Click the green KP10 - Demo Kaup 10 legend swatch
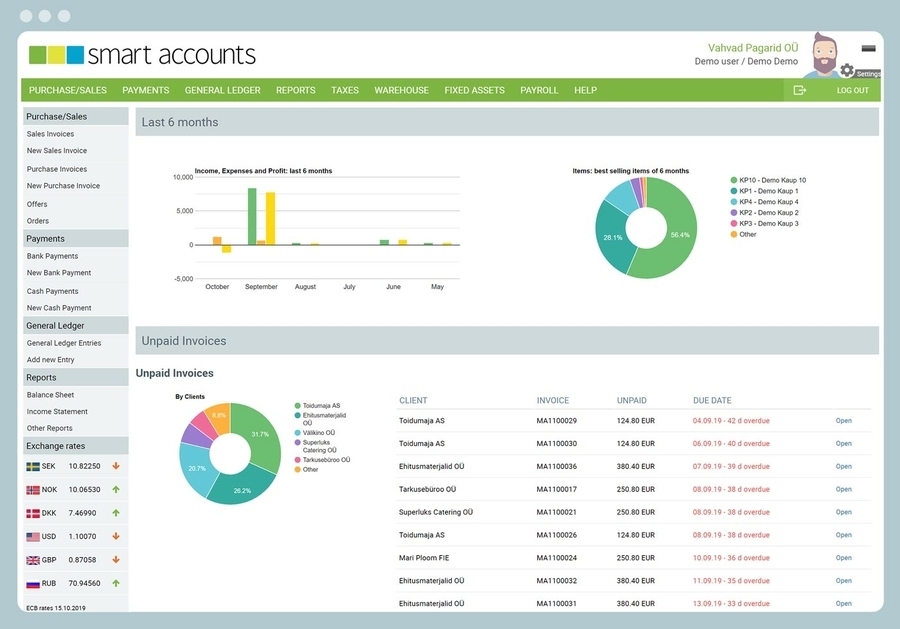 pyautogui.click(x=733, y=180)
